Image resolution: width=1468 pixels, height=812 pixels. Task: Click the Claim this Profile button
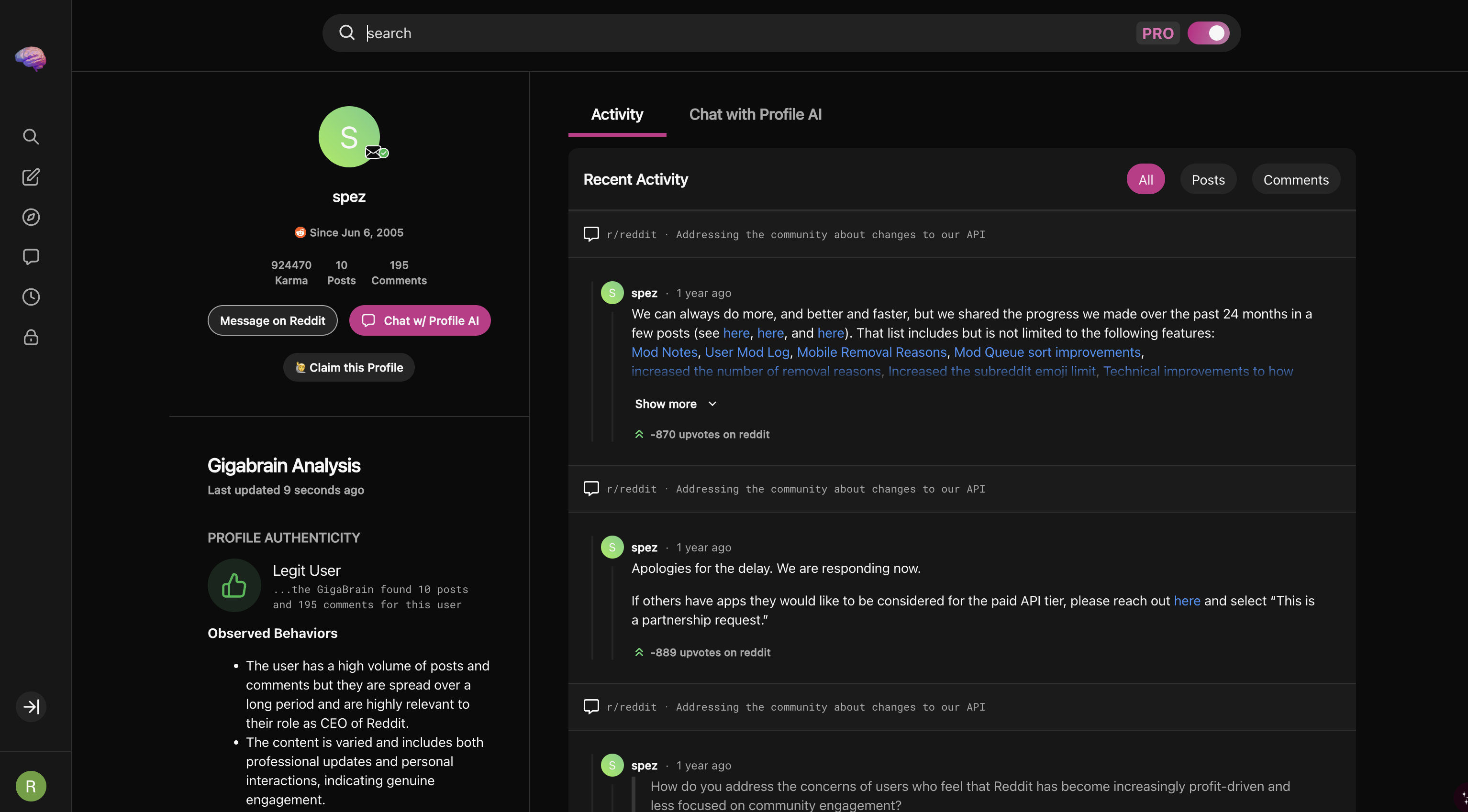point(349,367)
